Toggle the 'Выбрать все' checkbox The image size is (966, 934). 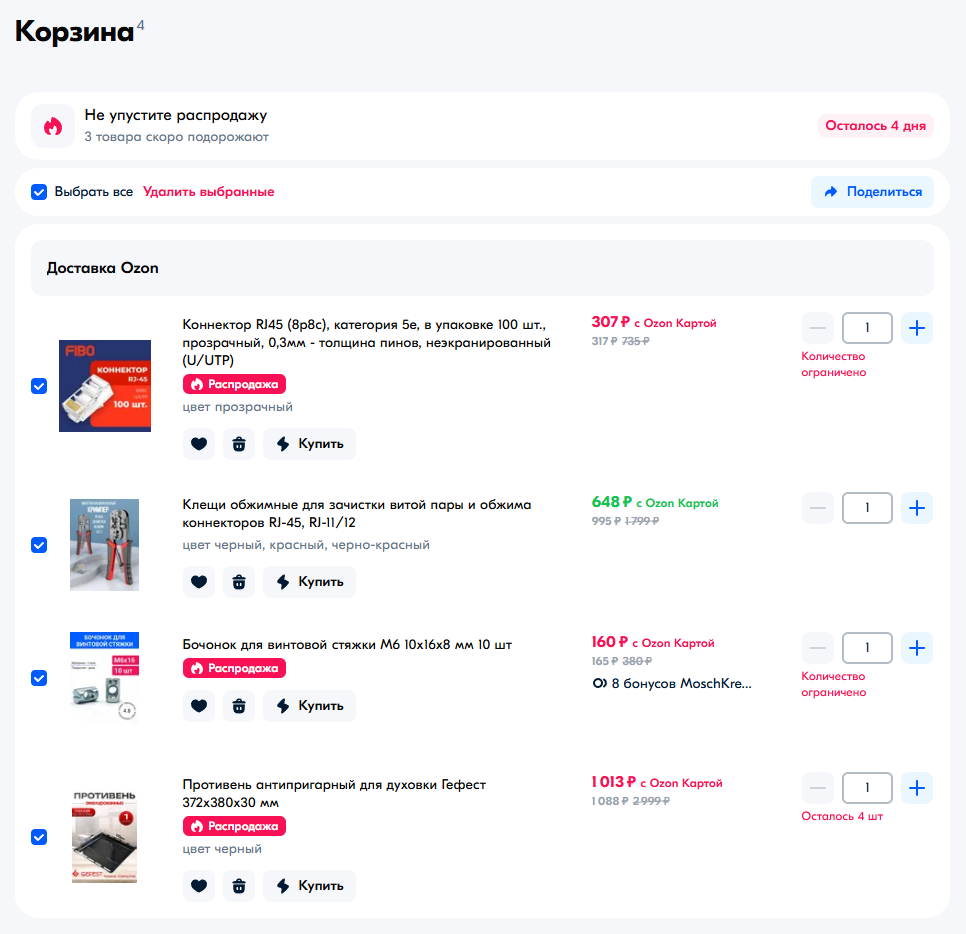click(39, 192)
